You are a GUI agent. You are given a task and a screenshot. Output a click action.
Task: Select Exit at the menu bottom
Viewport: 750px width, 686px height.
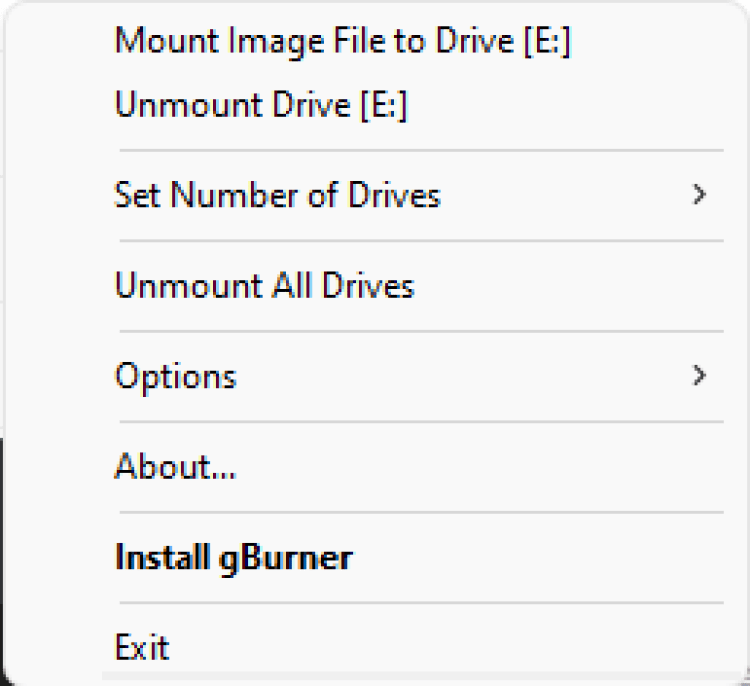pos(142,648)
